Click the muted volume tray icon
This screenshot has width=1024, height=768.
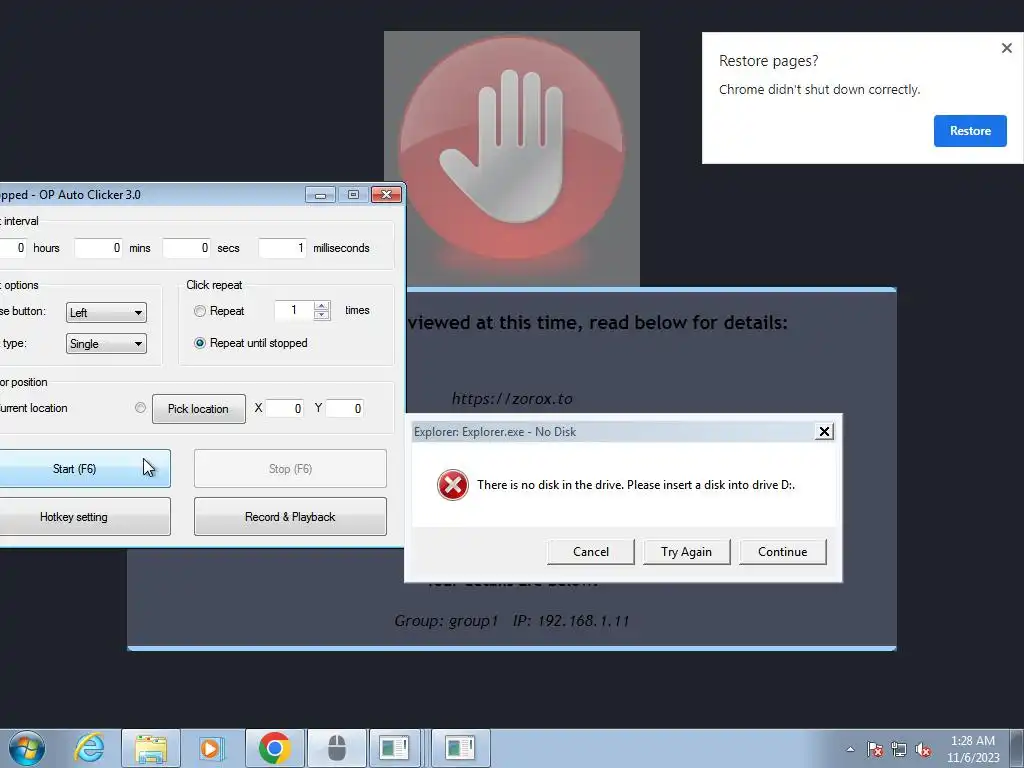click(x=923, y=749)
